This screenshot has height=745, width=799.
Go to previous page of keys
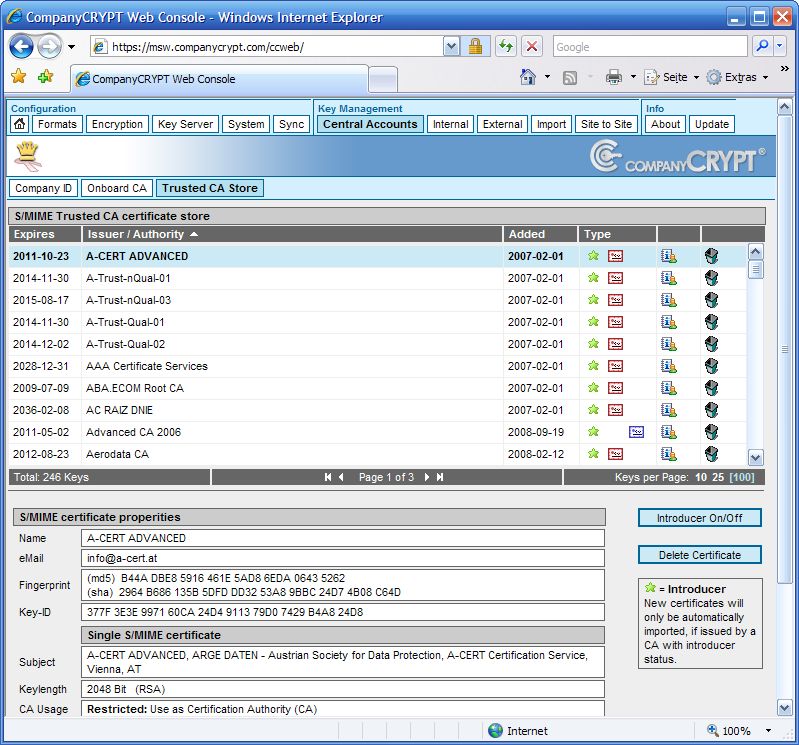point(341,477)
